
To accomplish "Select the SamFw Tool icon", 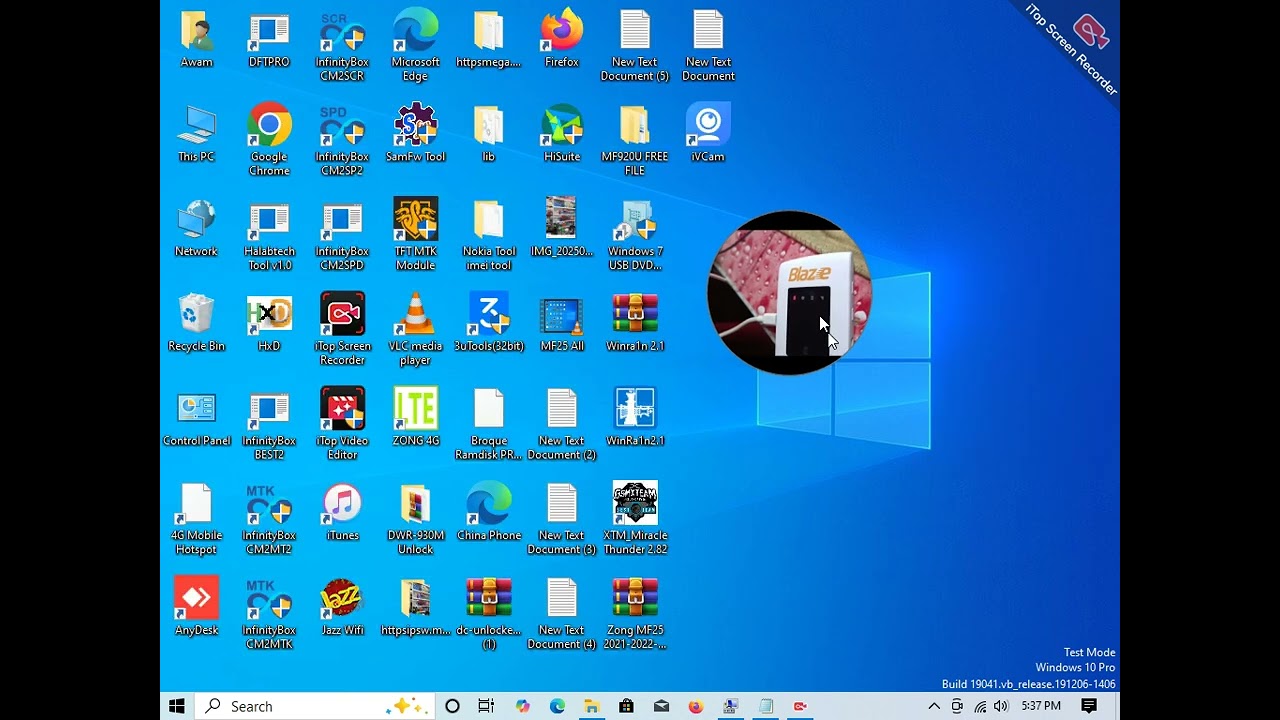I will point(415,134).
